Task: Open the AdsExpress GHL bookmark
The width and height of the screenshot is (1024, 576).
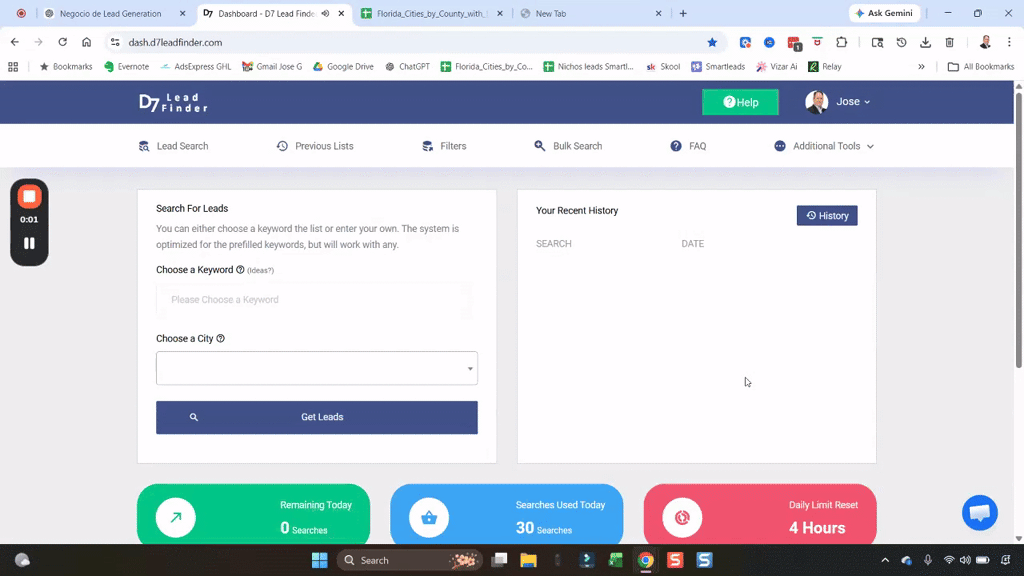Action: click(x=196, y=67)
